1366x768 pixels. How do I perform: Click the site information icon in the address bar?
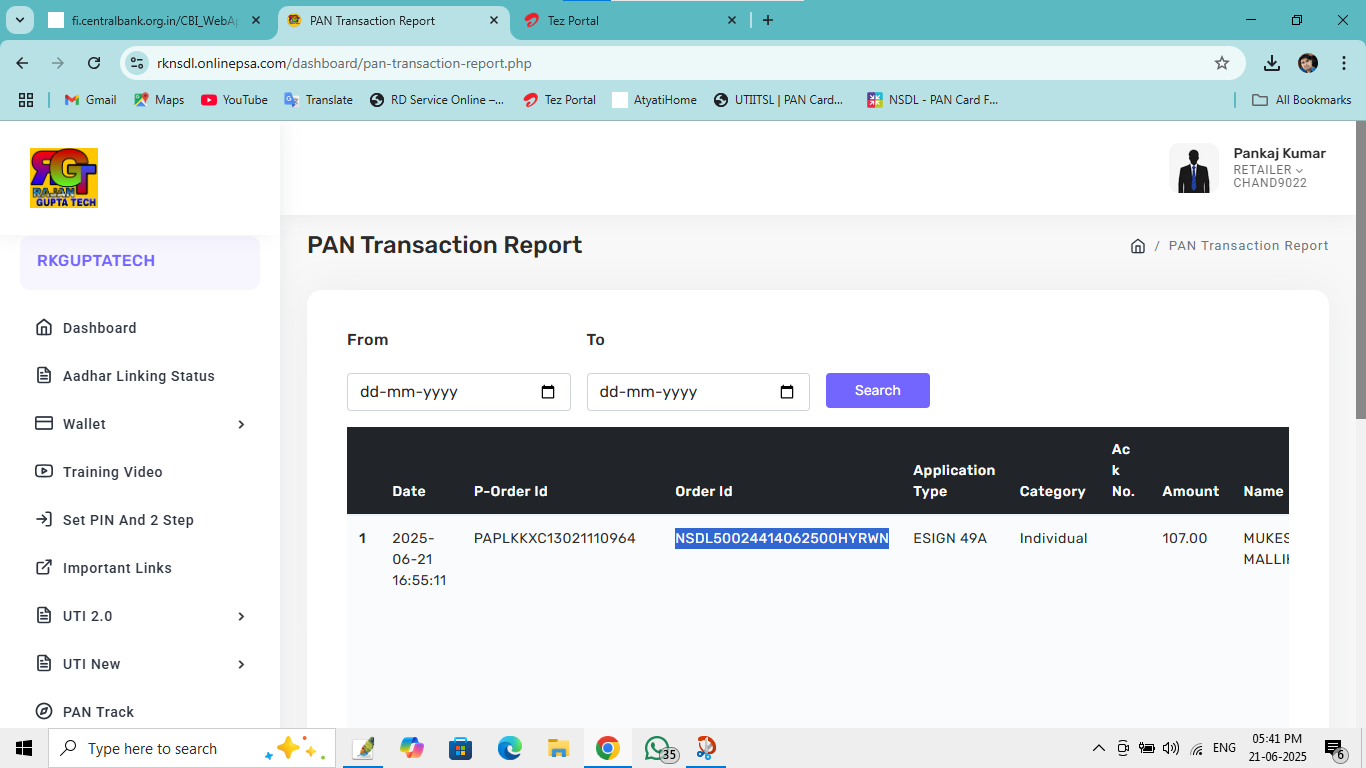137,63
